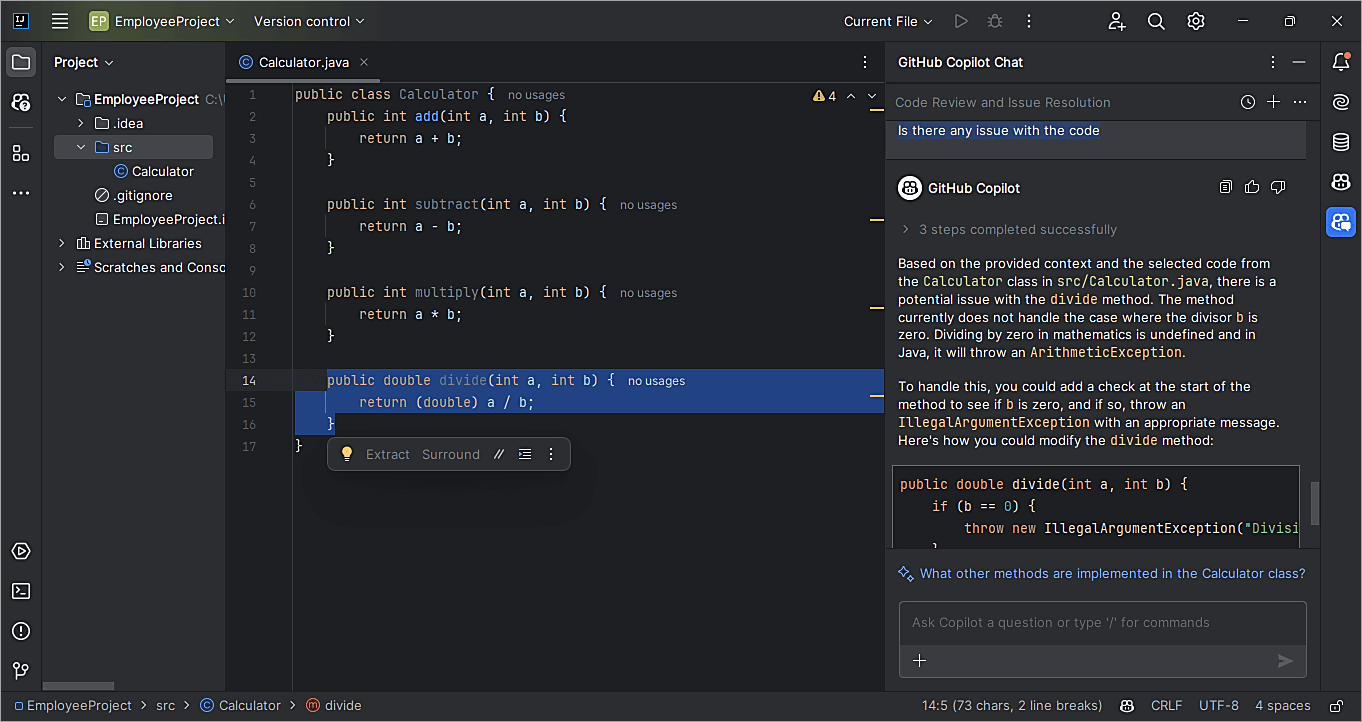Click the Debug bug icon
This screenshot has height=722, width=1362.
[994, 21]
